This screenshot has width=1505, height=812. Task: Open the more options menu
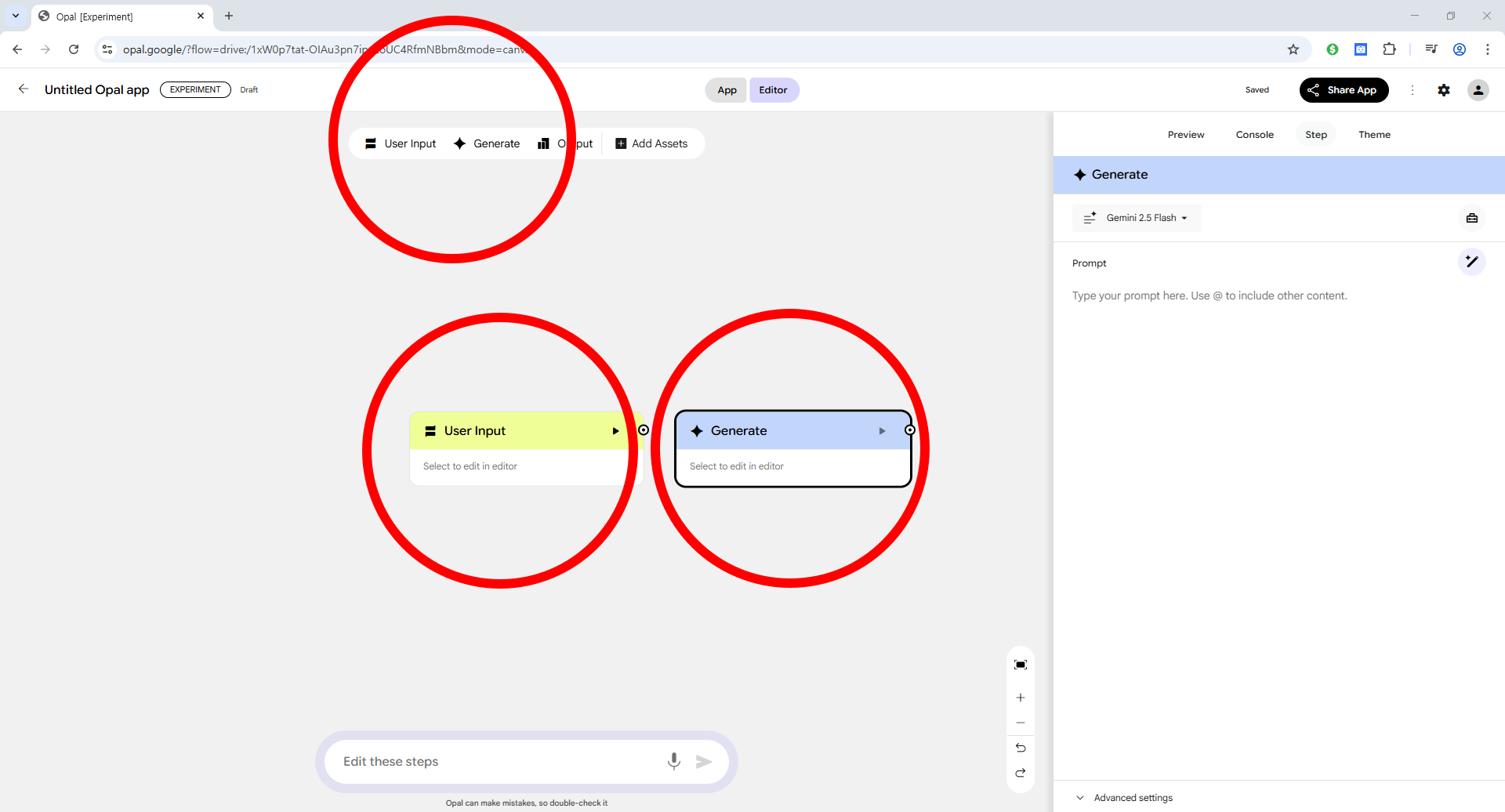1413,90
